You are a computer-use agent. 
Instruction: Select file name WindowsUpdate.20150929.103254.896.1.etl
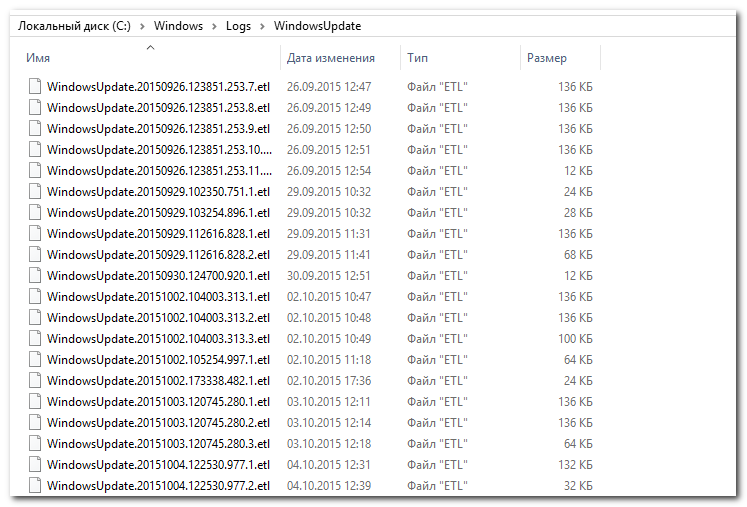click(158, 213)
